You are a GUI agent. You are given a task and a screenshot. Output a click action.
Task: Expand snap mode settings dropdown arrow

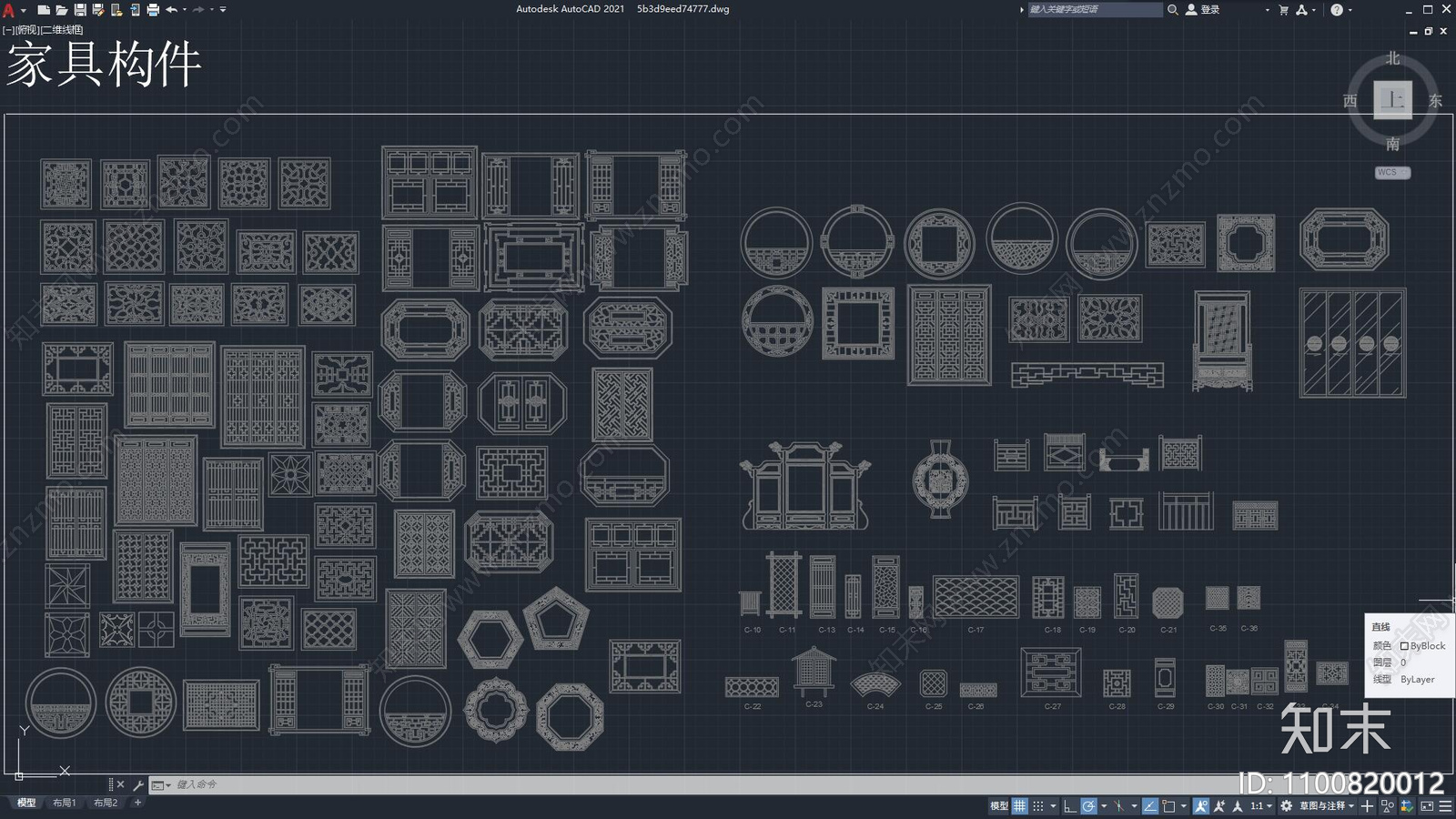point(1053,806)
